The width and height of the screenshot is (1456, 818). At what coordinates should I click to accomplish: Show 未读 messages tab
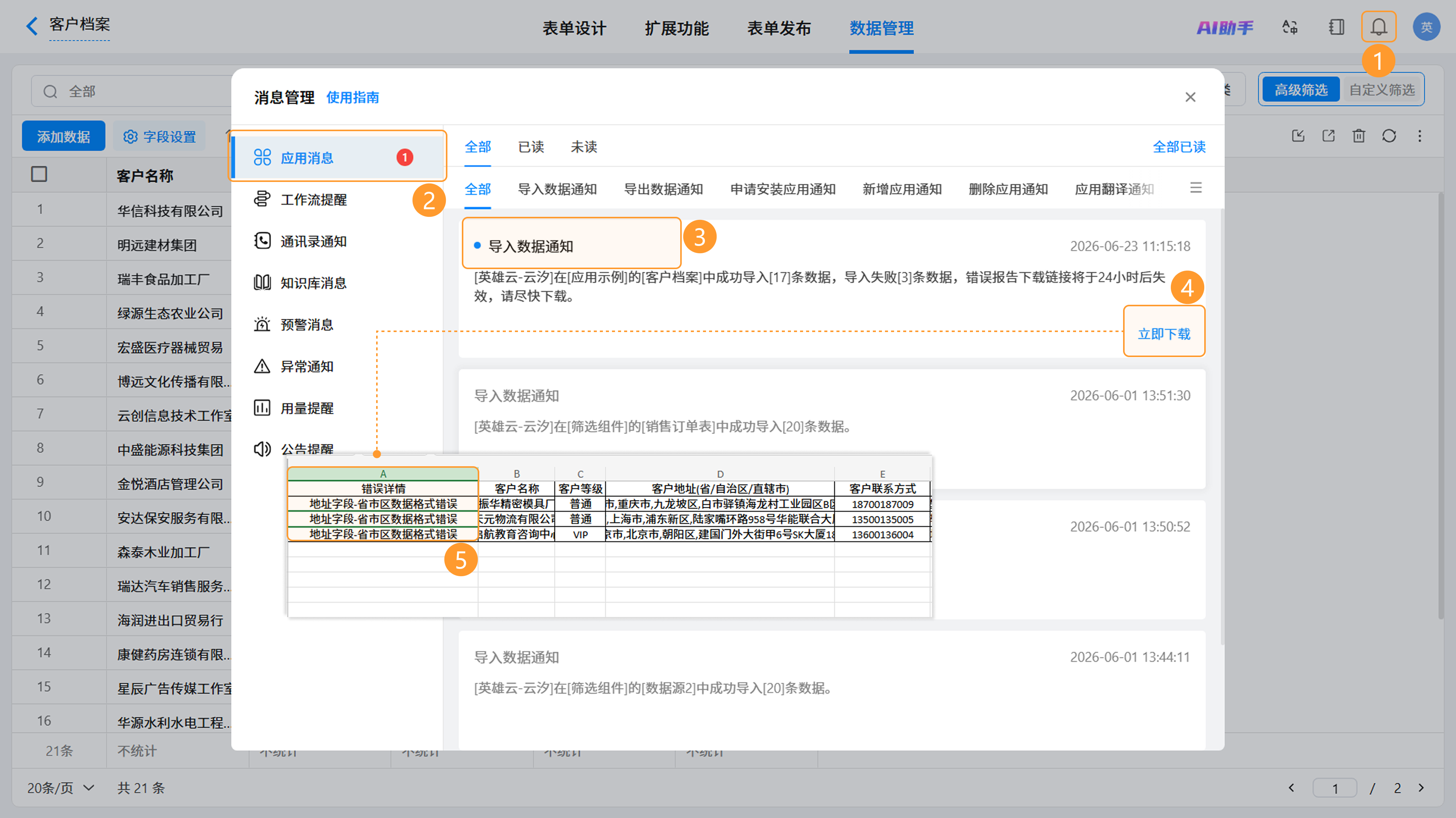(x=584, y=147)
